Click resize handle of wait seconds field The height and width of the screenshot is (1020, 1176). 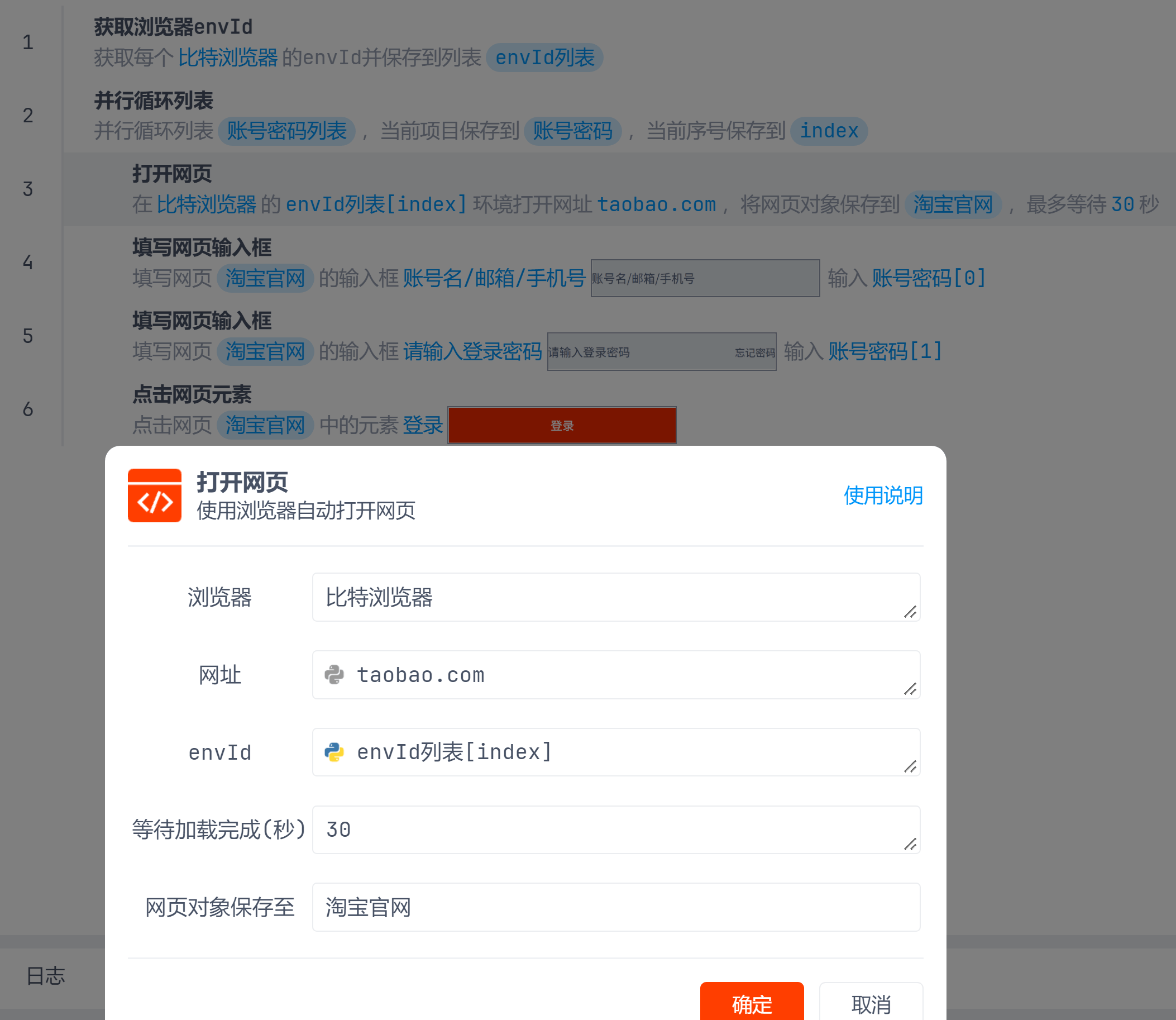910,844
